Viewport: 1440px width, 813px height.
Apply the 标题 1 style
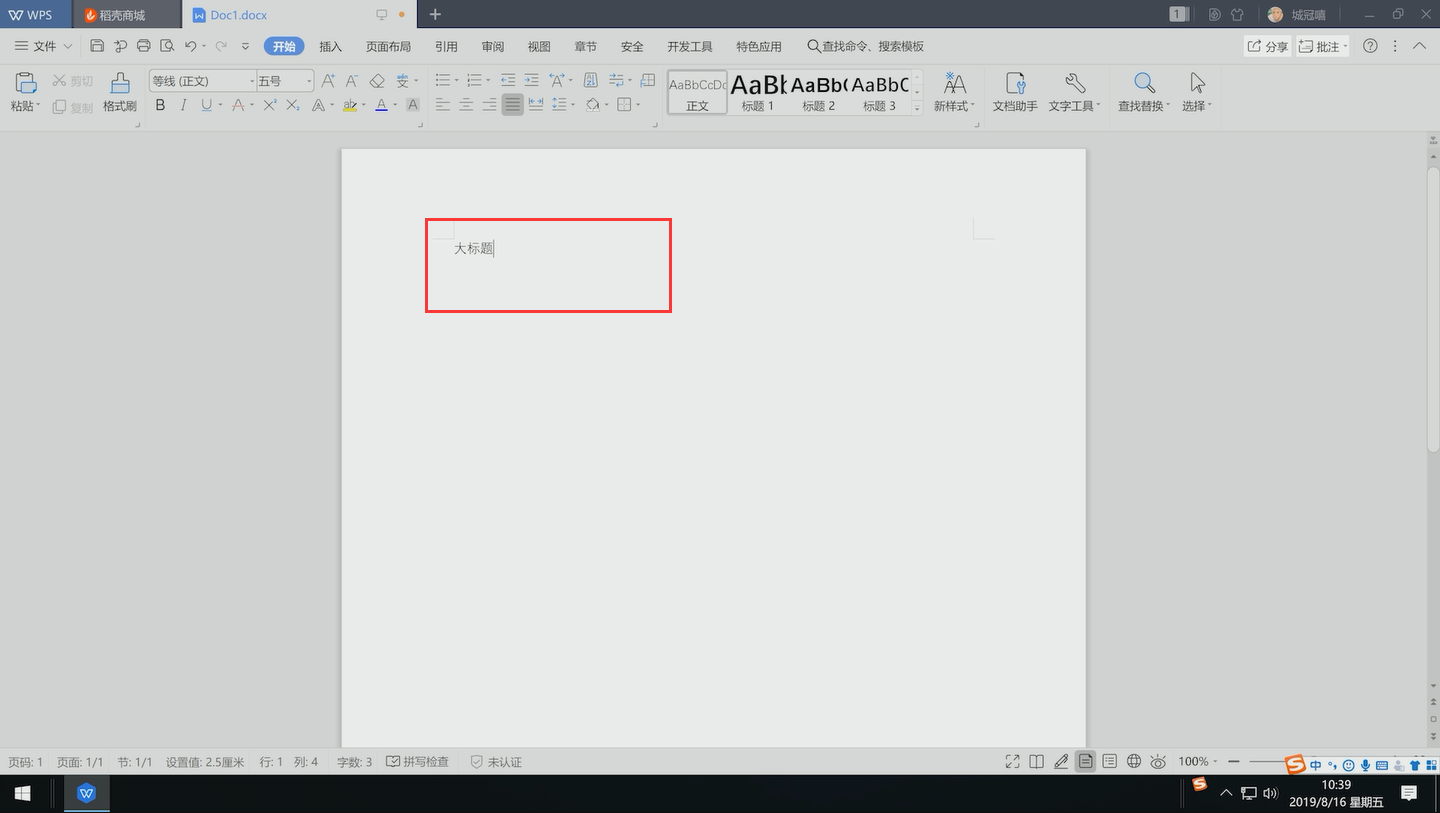(758, 92)
